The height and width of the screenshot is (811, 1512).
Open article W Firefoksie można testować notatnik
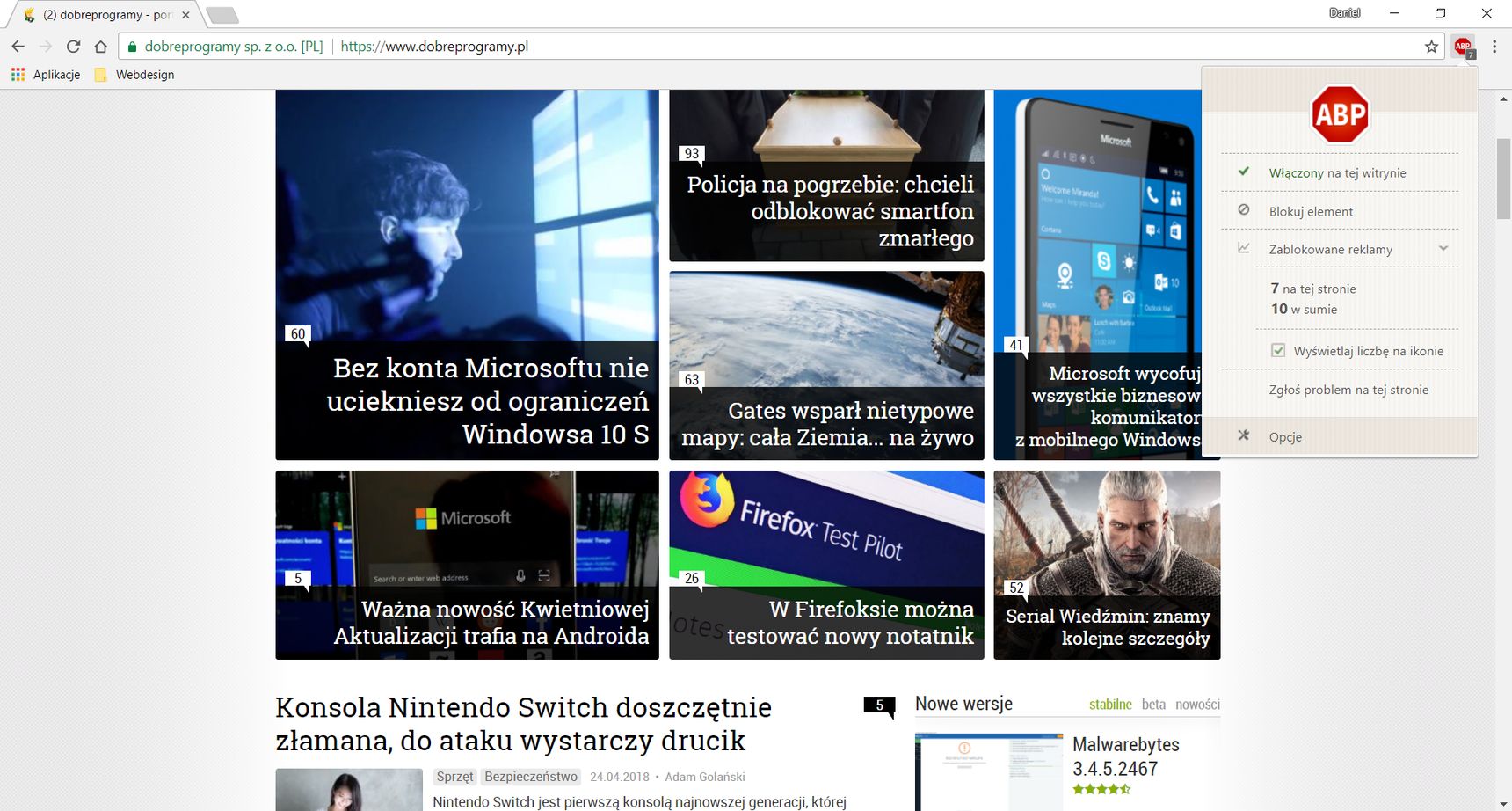(850, 623)
